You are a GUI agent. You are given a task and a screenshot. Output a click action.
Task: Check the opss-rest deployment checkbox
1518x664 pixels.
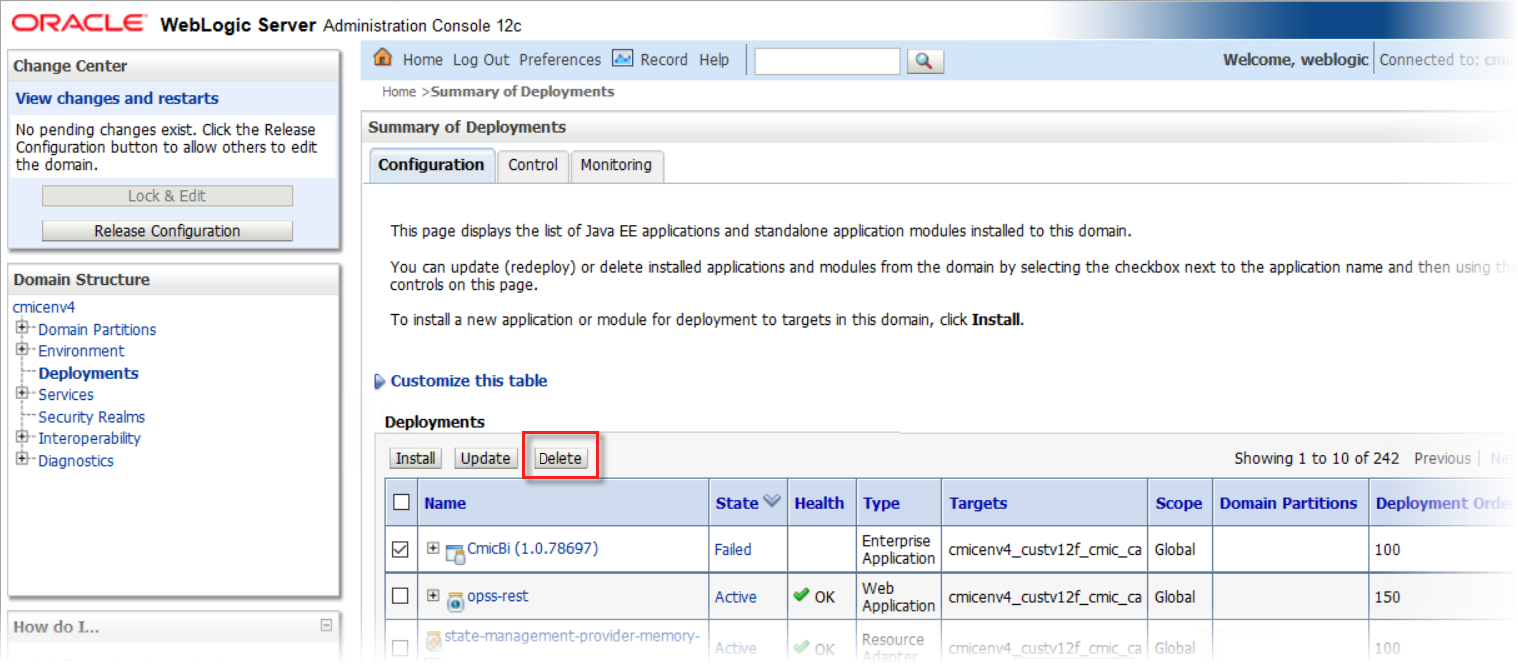[x=399, y=597]
